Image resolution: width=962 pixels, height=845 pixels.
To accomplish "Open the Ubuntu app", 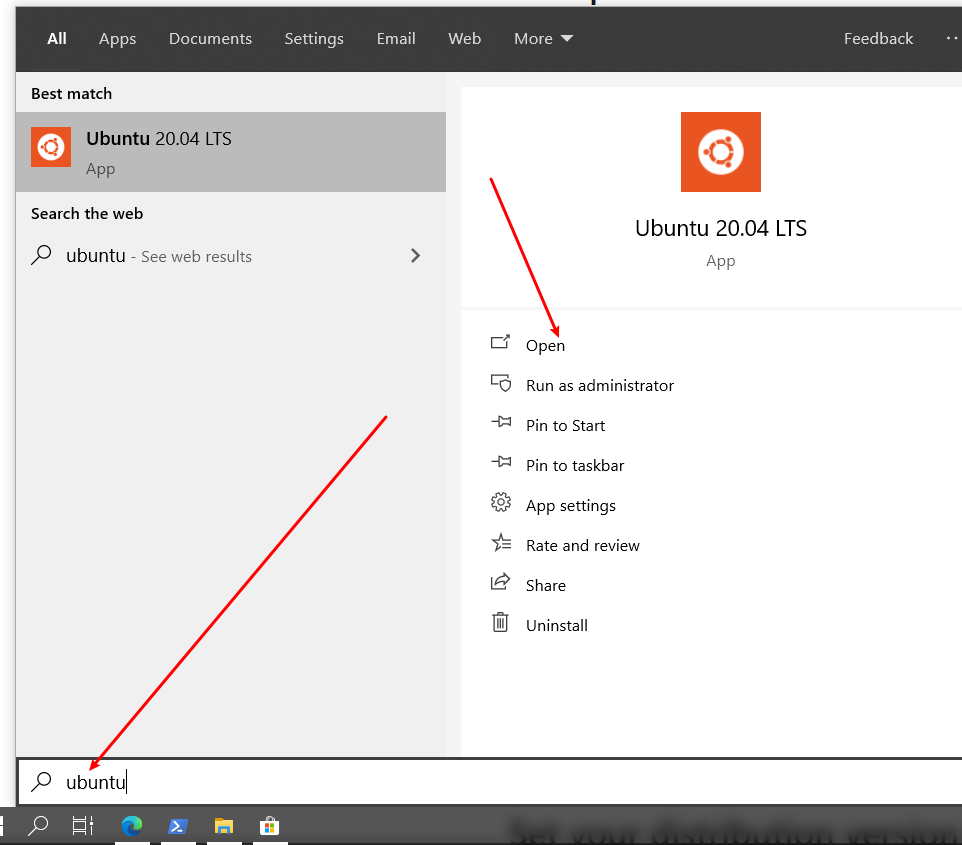I will (x=545, y=345).
